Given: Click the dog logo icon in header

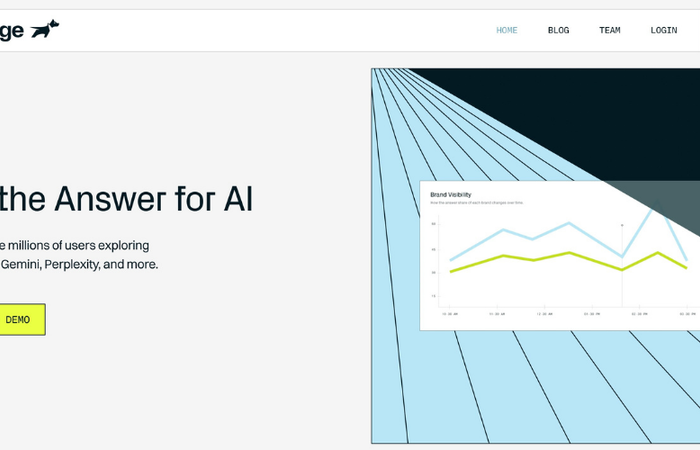Looking at the screenshot, I should point(45,29).
